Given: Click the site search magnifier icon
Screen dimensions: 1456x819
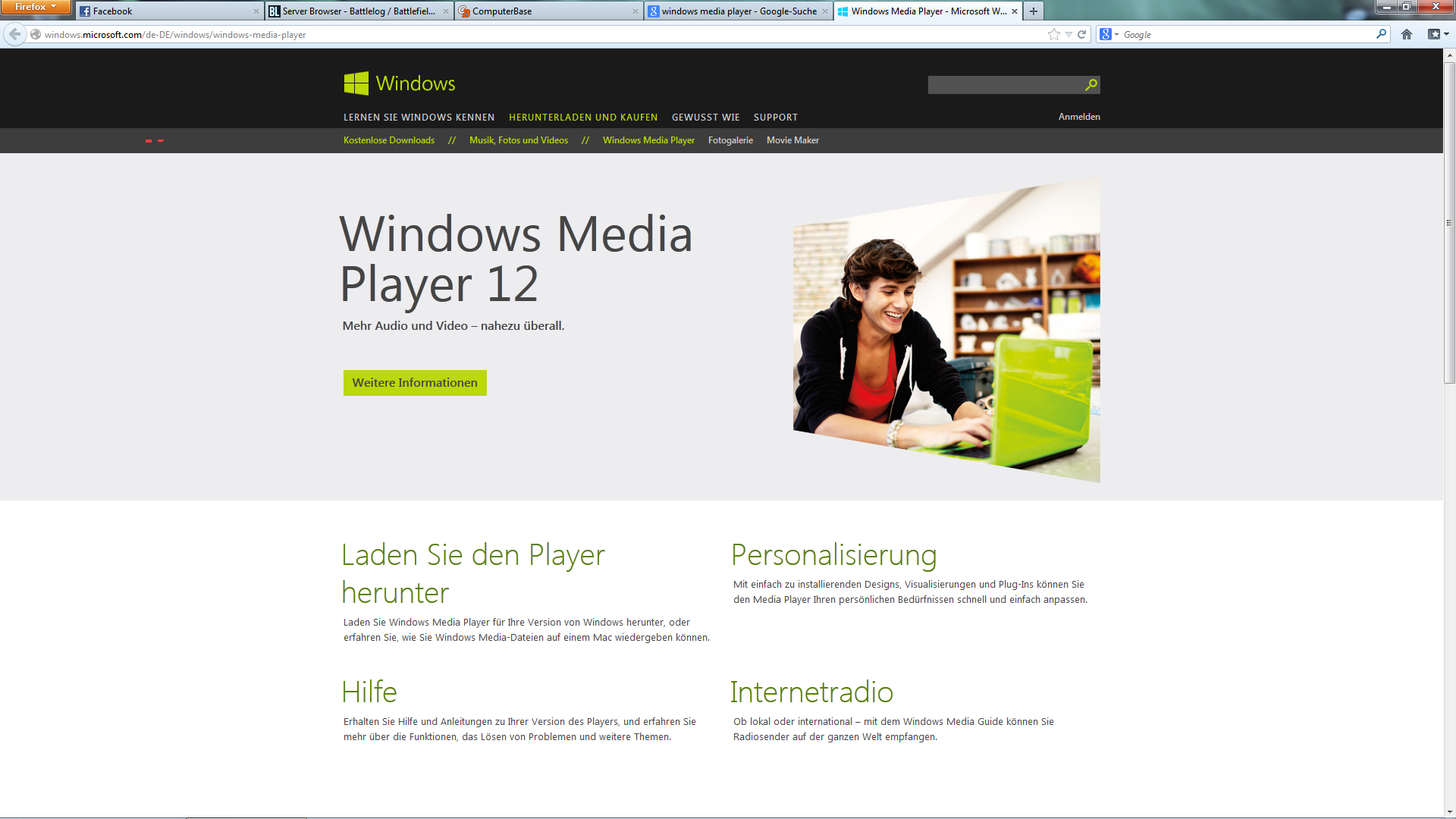Looking at the screenshot, I should (1091, 85).
